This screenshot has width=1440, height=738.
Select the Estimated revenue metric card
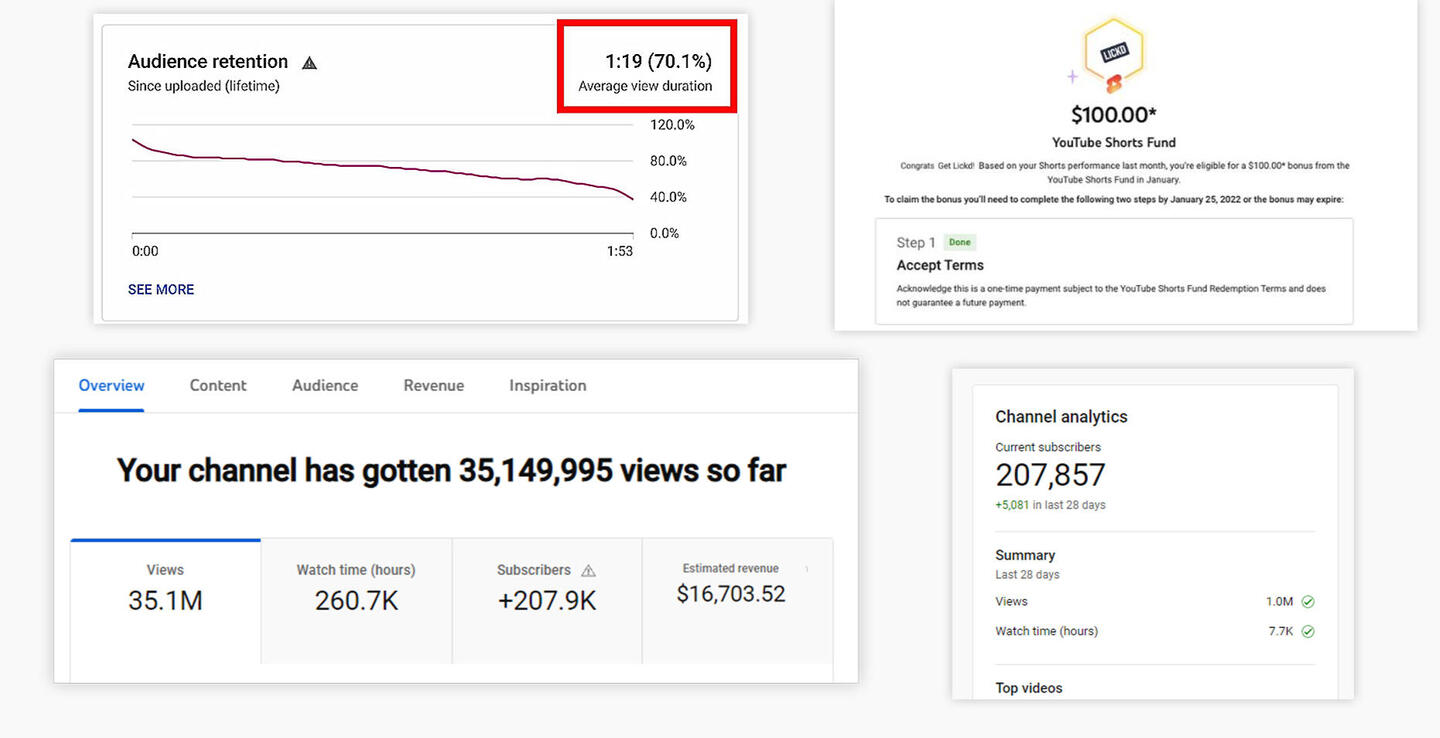click(x=731, y=600)
